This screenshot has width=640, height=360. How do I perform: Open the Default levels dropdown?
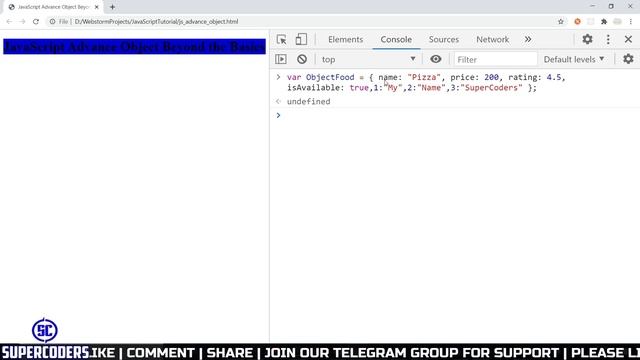coord(573,60)
